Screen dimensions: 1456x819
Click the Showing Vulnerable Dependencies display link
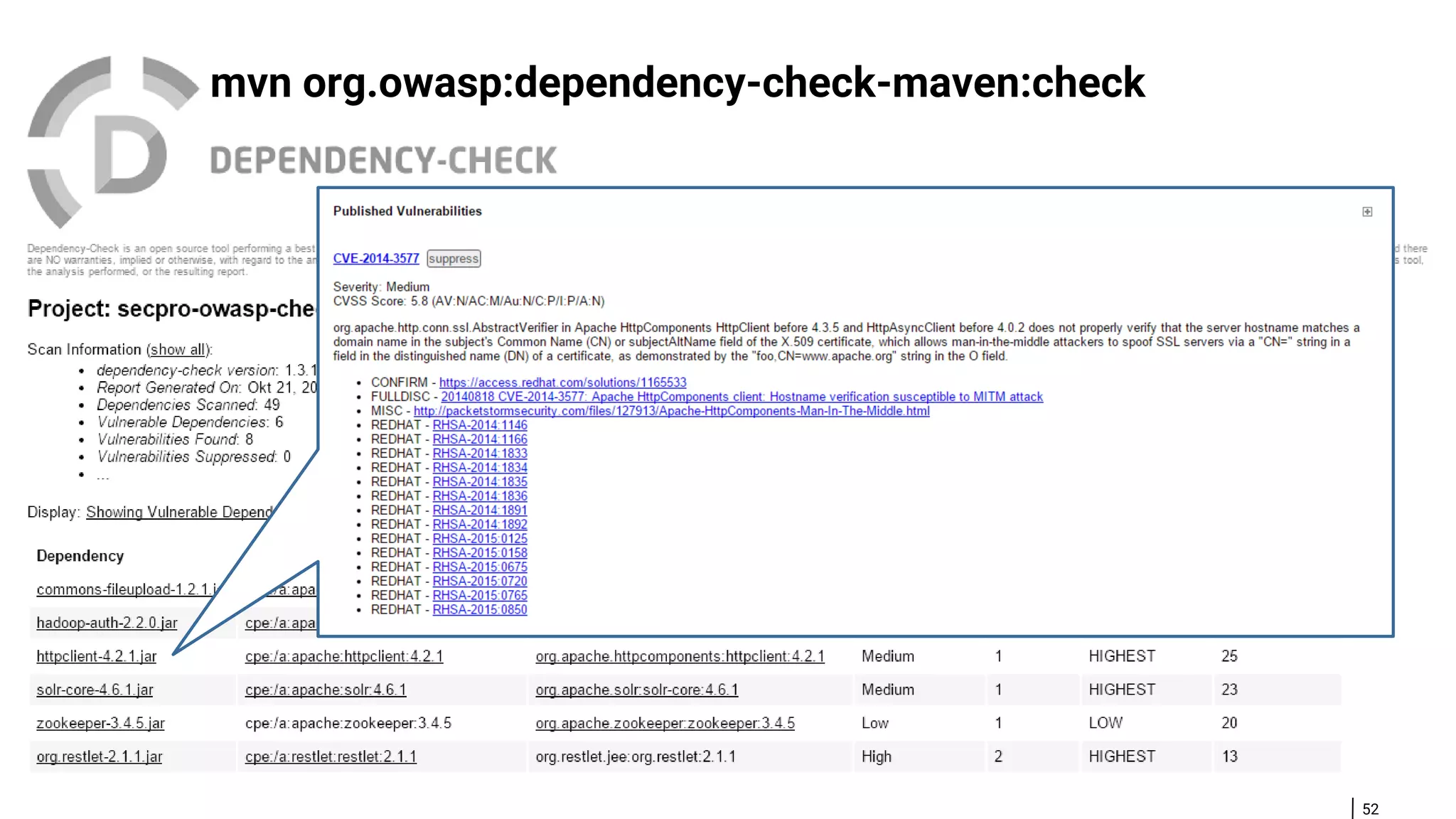click(x=179, y=513)
